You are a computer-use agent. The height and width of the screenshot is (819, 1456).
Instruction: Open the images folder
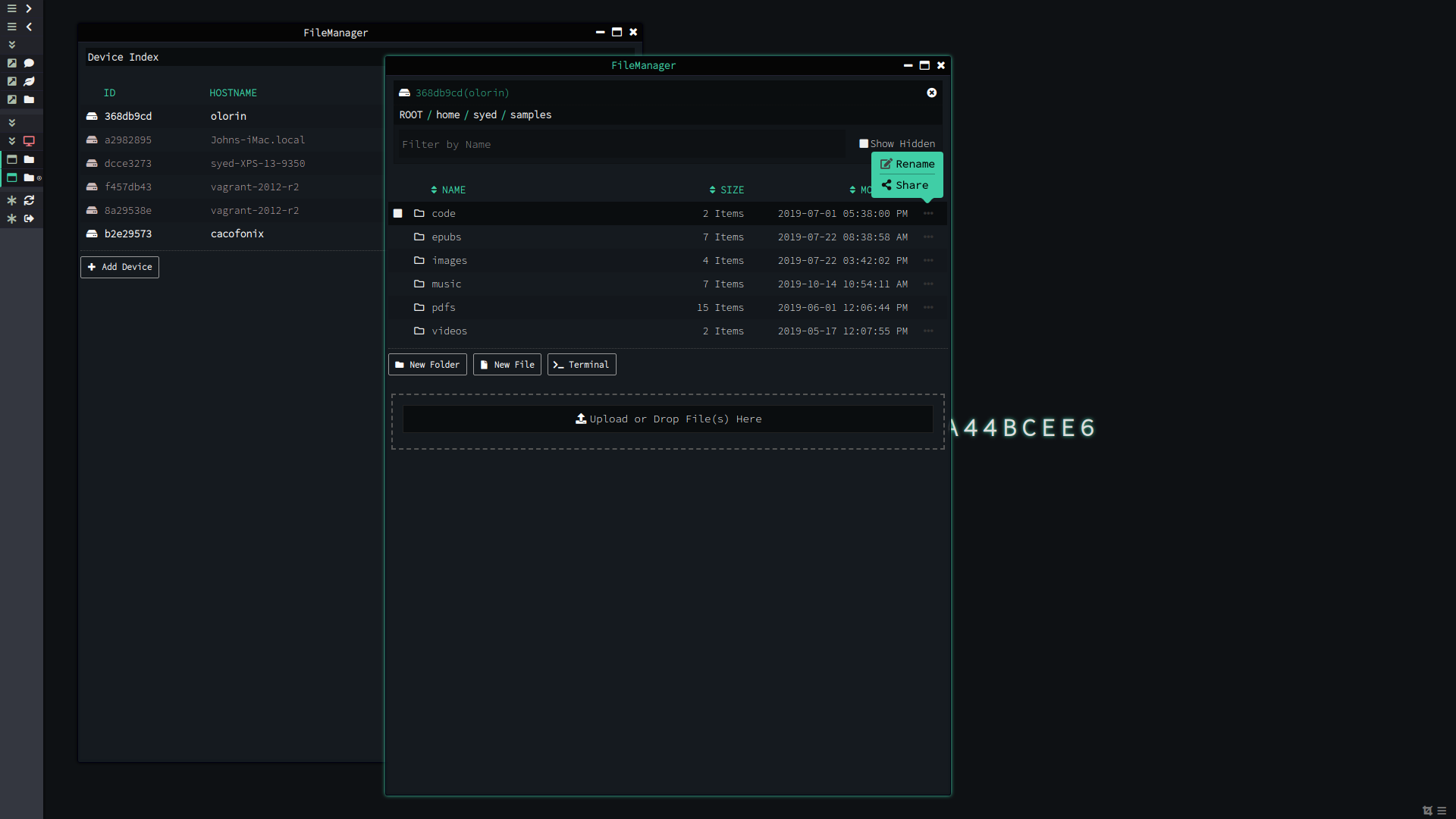tap(449, 260)
